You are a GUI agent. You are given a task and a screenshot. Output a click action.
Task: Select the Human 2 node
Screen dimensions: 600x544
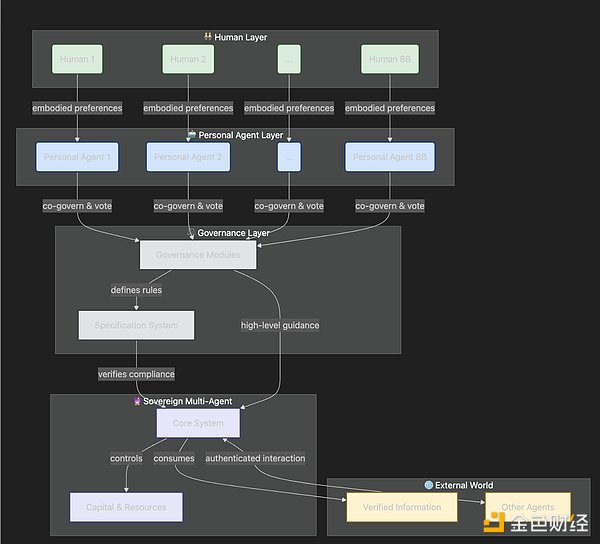coord(188,59)
